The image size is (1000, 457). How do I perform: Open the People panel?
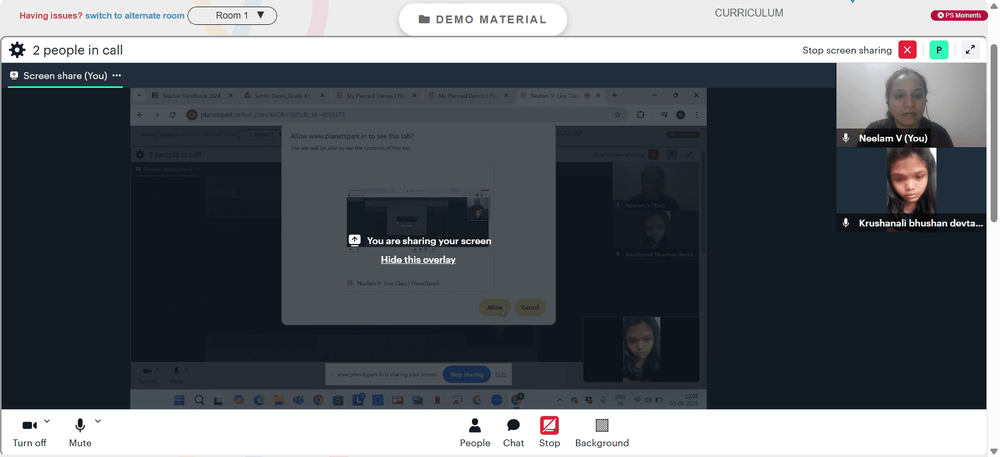475,433
